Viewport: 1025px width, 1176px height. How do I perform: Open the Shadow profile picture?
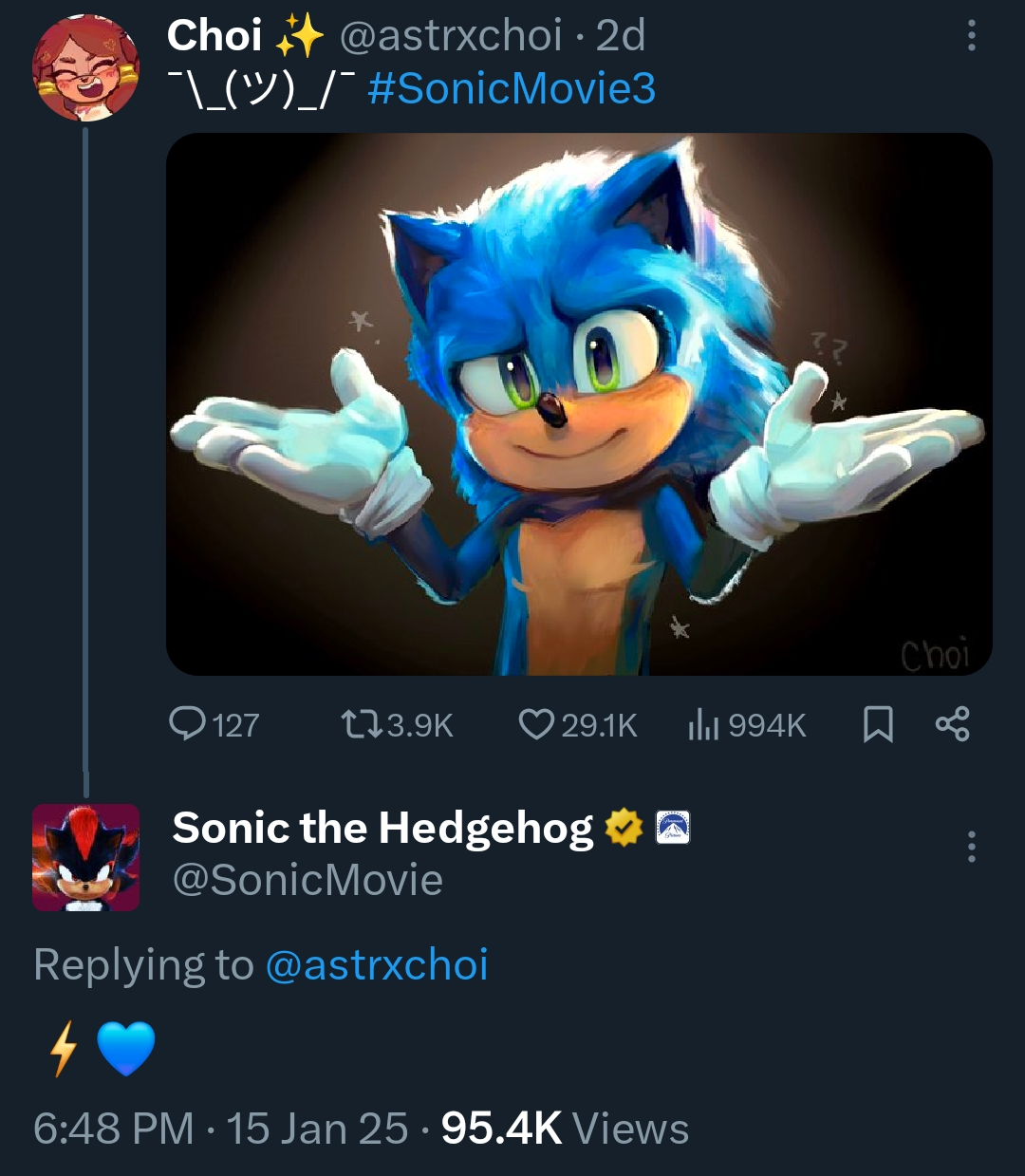pos(85,858)
